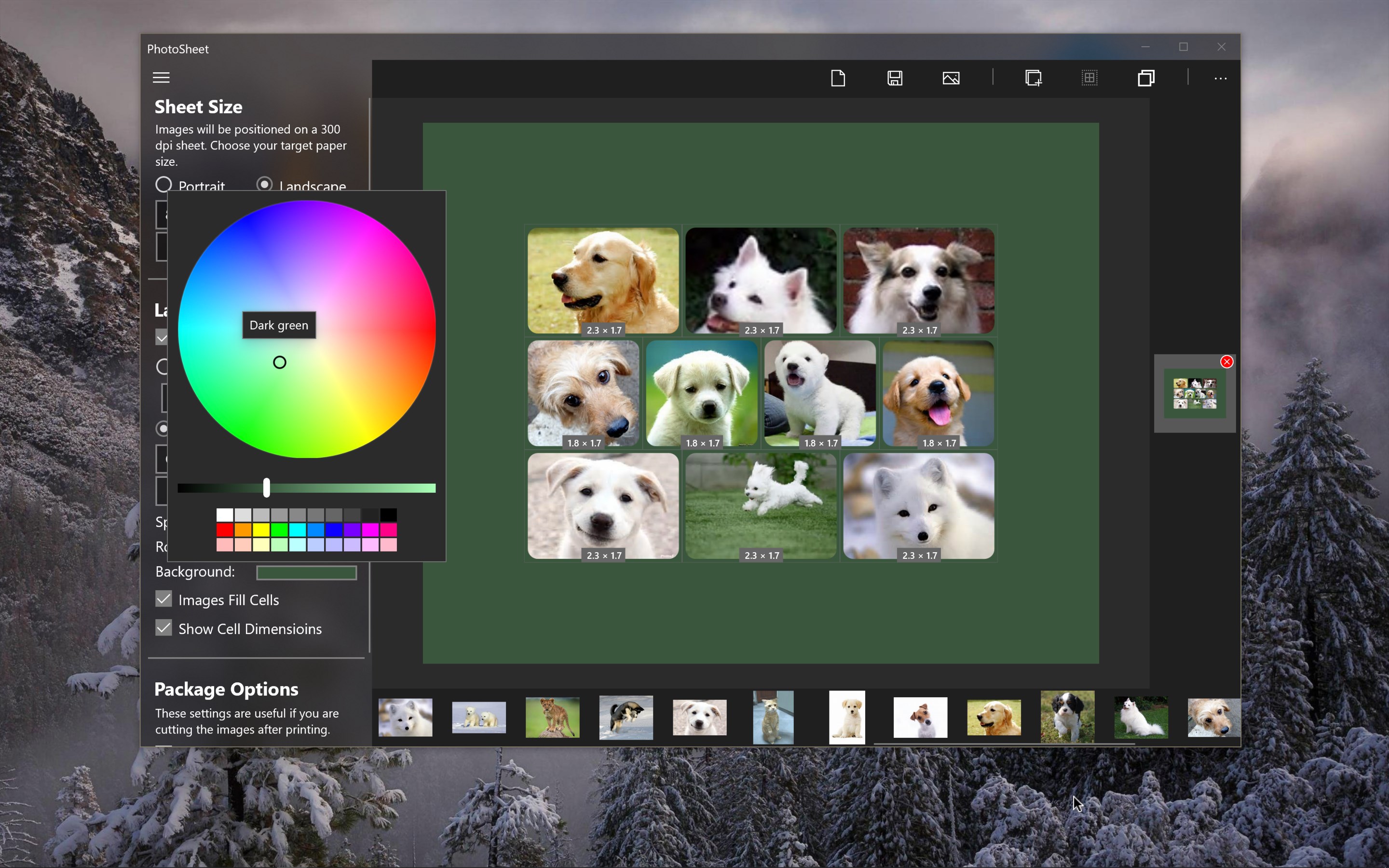Screen dimensions: 1389x868
Task: Select the husky thumbnail in the bottom strip
Action: click(x=626, y=718)
